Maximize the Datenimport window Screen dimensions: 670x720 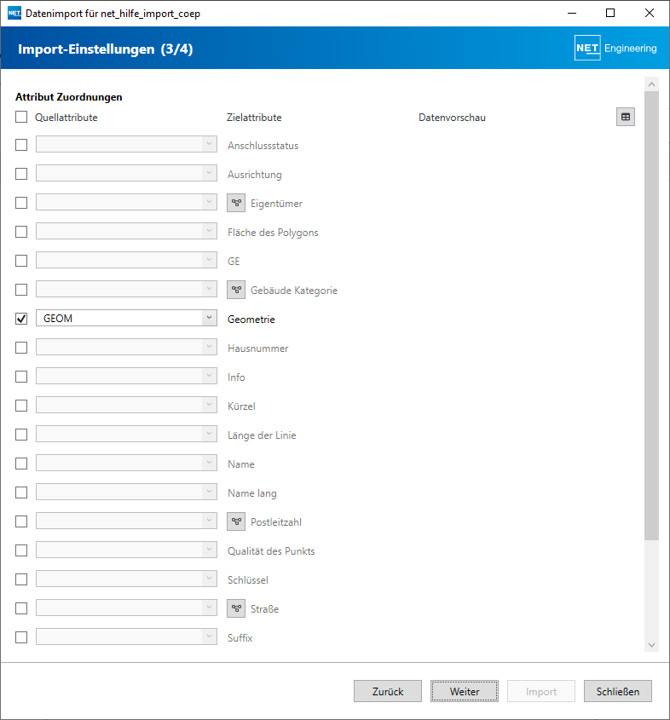click(610, 13)
